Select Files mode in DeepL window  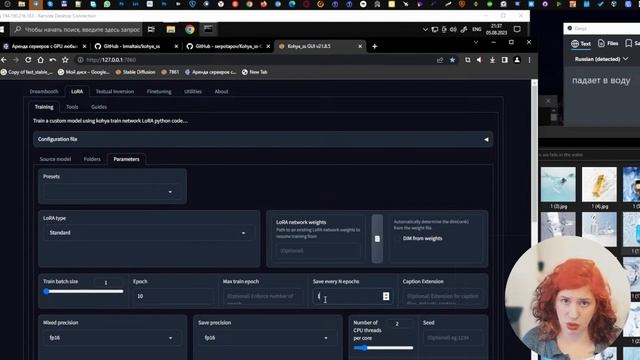608,43
